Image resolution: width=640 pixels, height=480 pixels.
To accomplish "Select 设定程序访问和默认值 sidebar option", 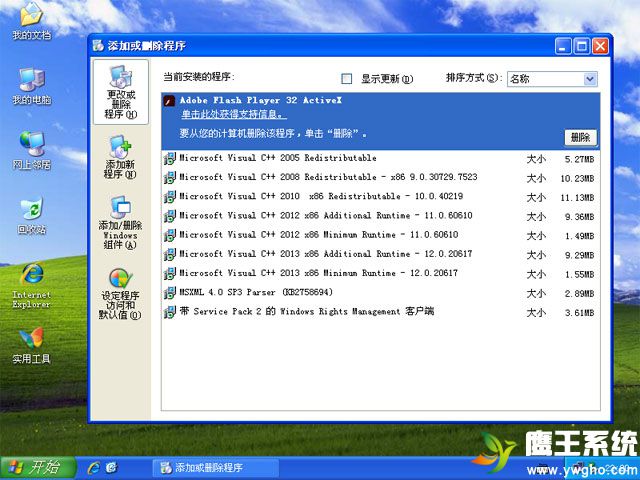I will [x=120, y=294].
